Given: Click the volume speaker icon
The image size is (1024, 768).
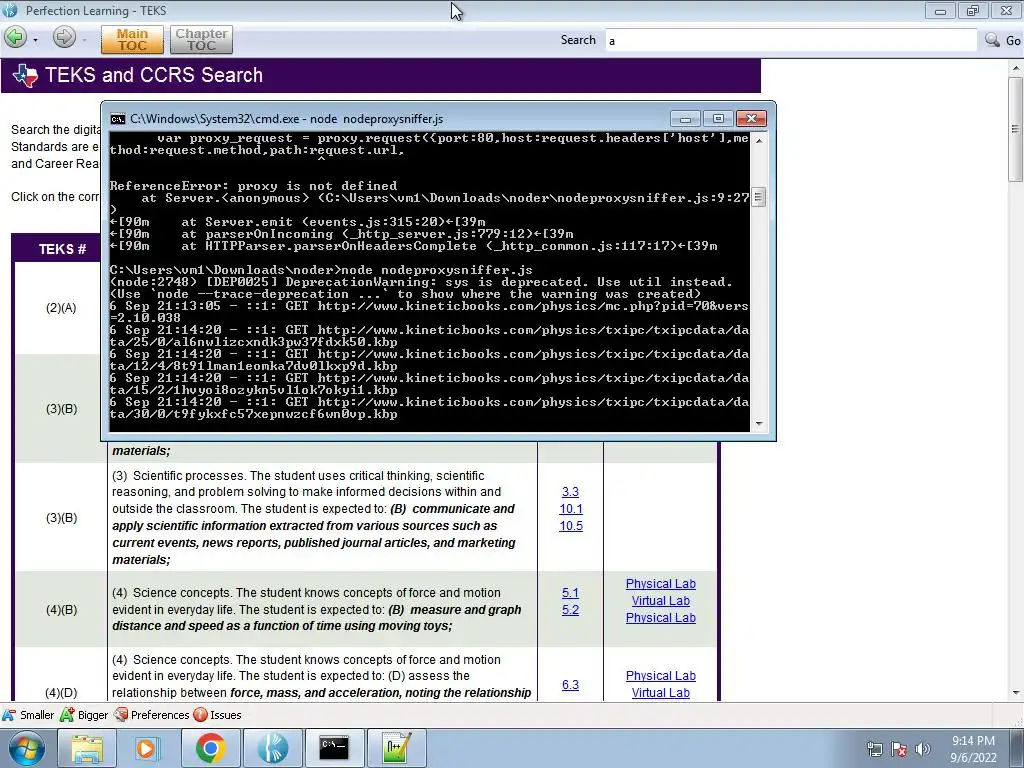Looking at the screenshot, I should [x=922, y=749].
